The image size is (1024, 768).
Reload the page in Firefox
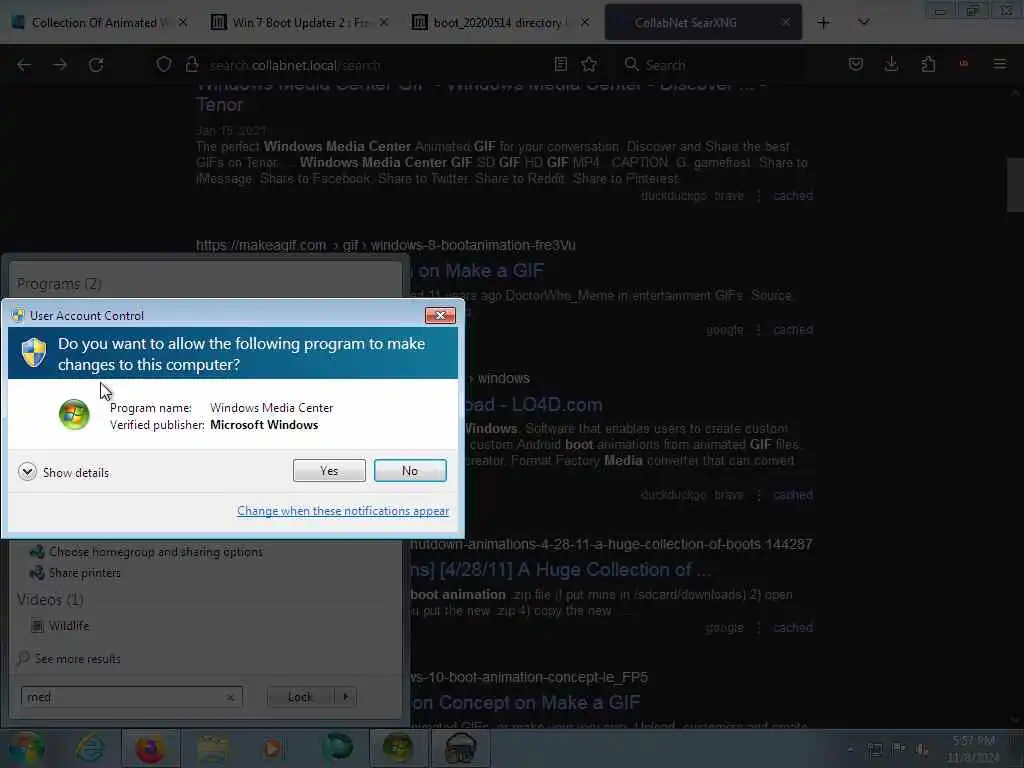(96, 65)
